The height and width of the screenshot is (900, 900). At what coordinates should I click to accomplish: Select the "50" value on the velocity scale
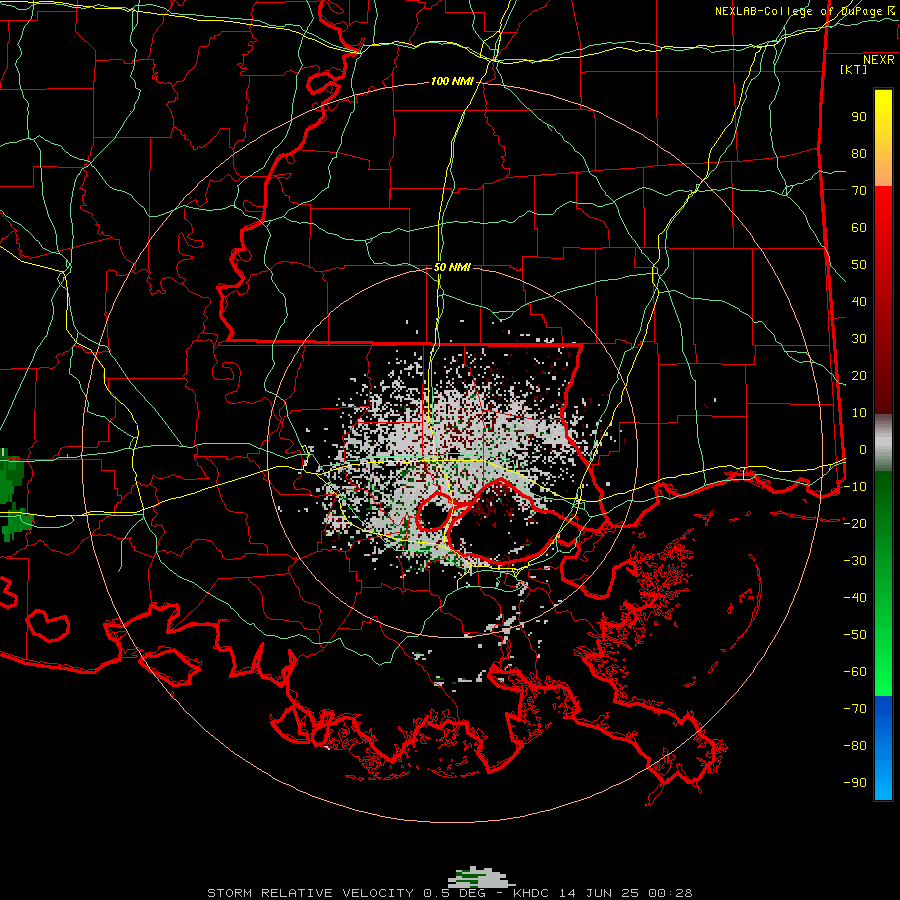click(859, 265)
